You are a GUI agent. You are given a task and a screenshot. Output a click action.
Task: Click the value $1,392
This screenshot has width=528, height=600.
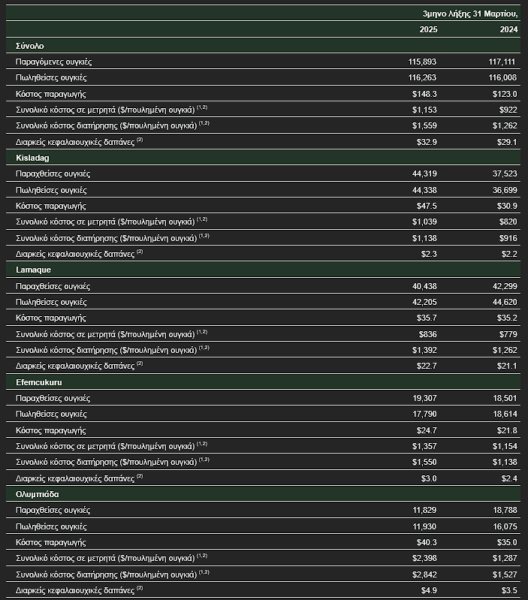pos(425,350)
